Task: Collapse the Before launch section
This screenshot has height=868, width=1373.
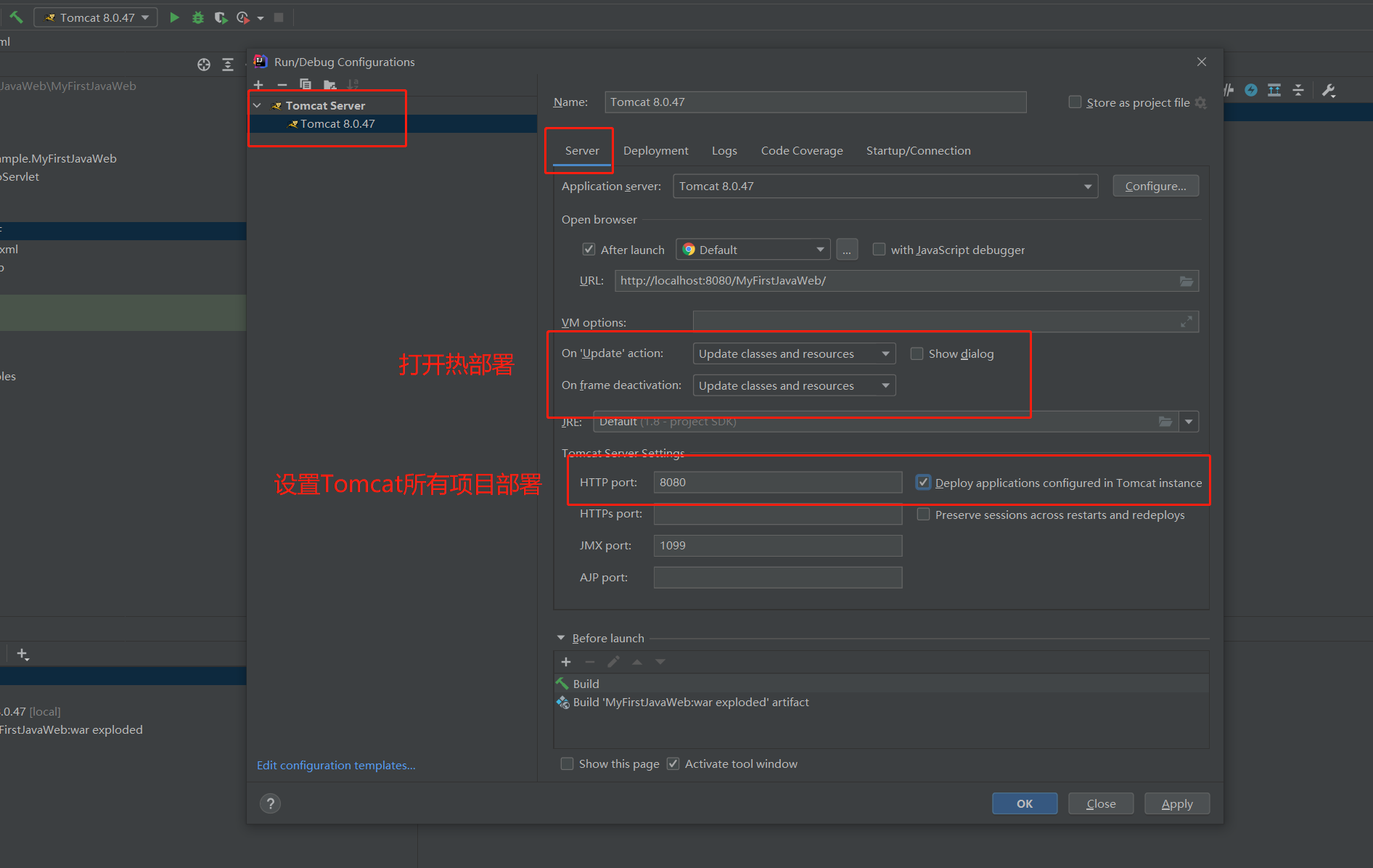Action: (x=561, y=638)
